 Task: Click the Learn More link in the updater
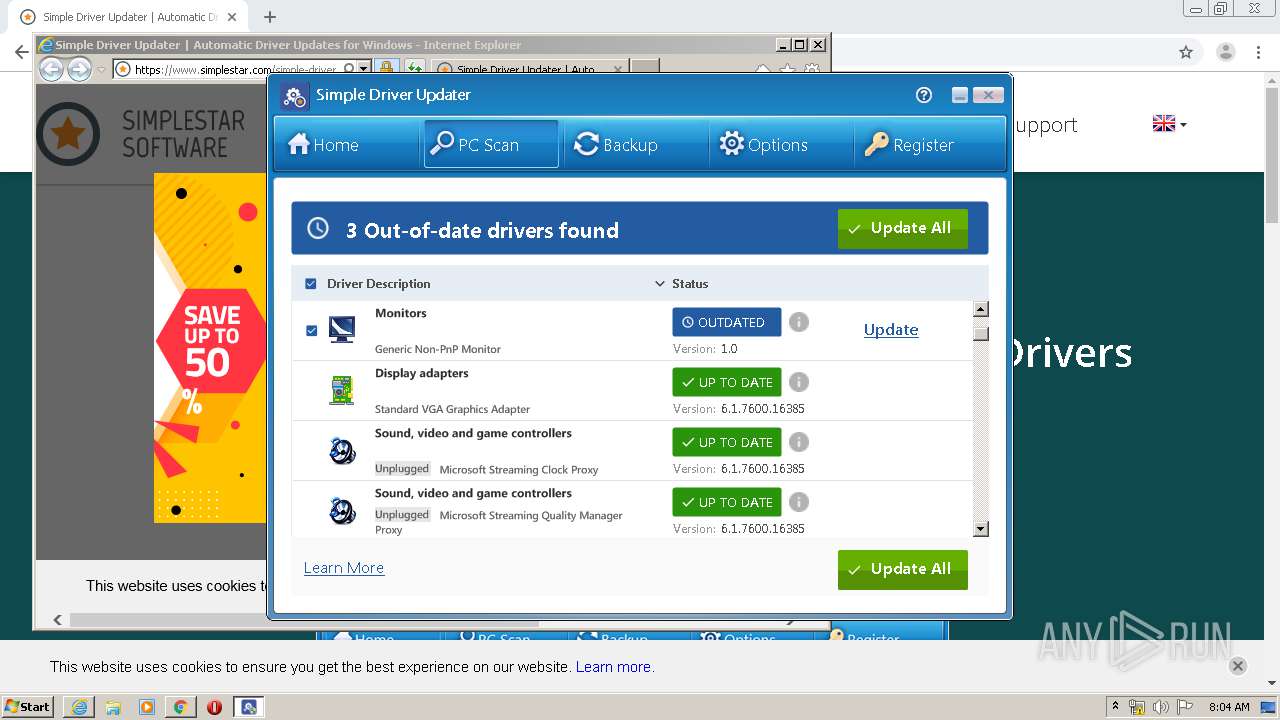pyautogui.click(x=344, y=567)
